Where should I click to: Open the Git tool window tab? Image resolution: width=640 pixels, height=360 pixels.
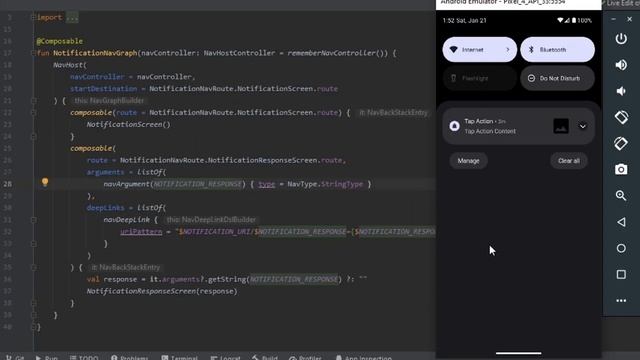pyautogui.click(x=15, y=357)
